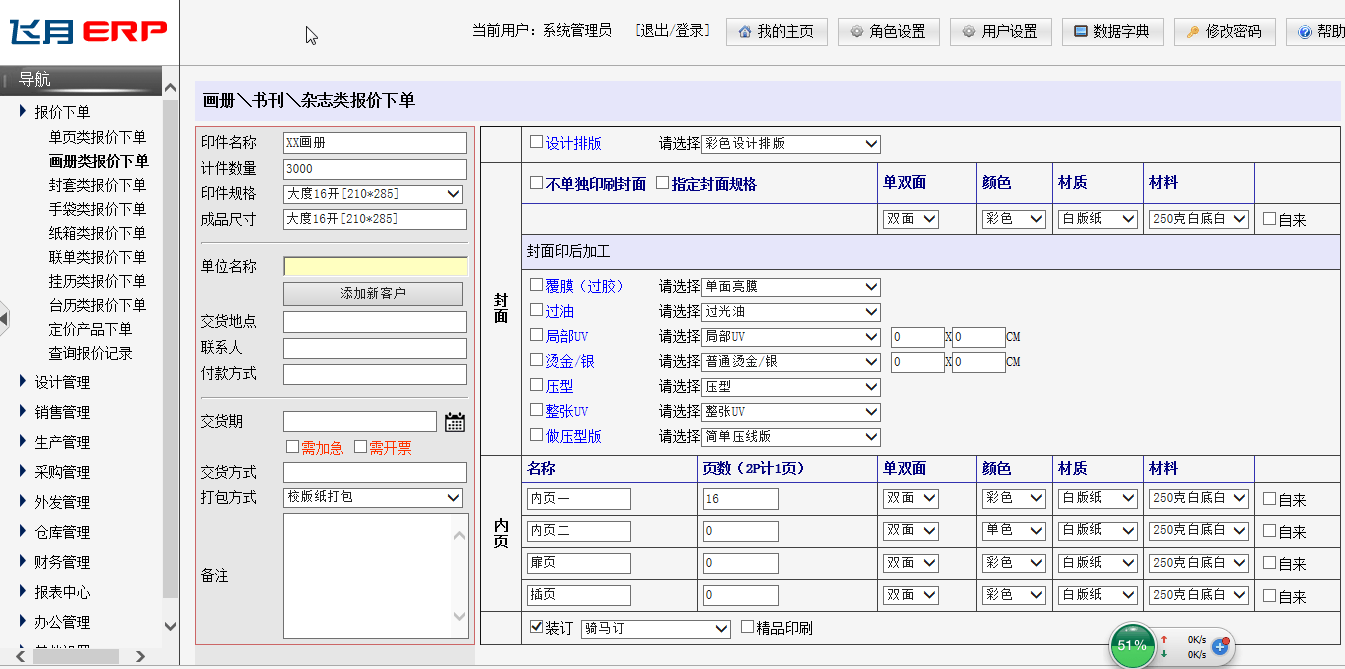Open 角色设置 role settings
Image resolution: width=1345 pixels, height=669 pixels.
888,32
